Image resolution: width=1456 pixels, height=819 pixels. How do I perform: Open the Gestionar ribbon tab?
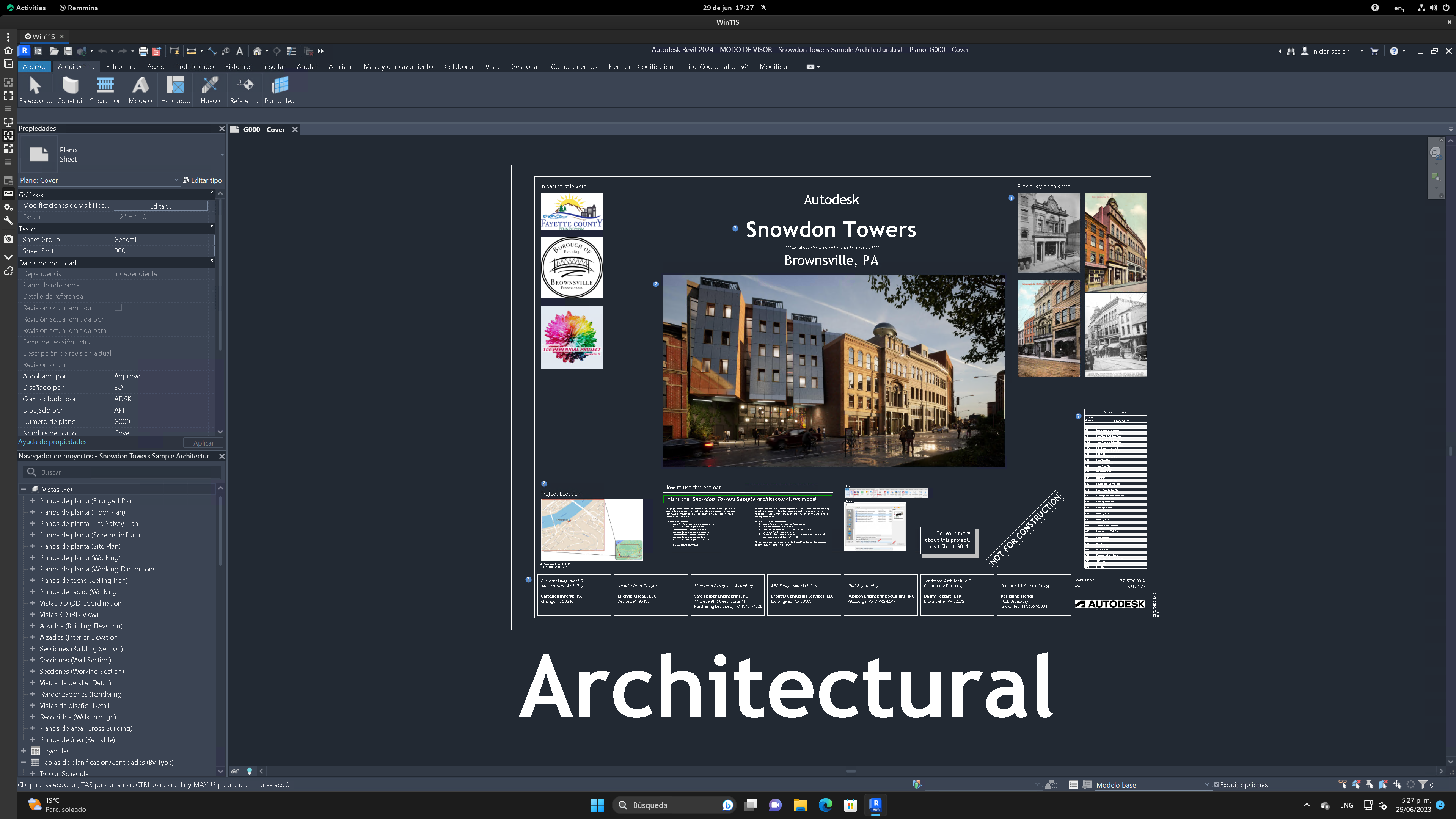(x=525, y=67)
